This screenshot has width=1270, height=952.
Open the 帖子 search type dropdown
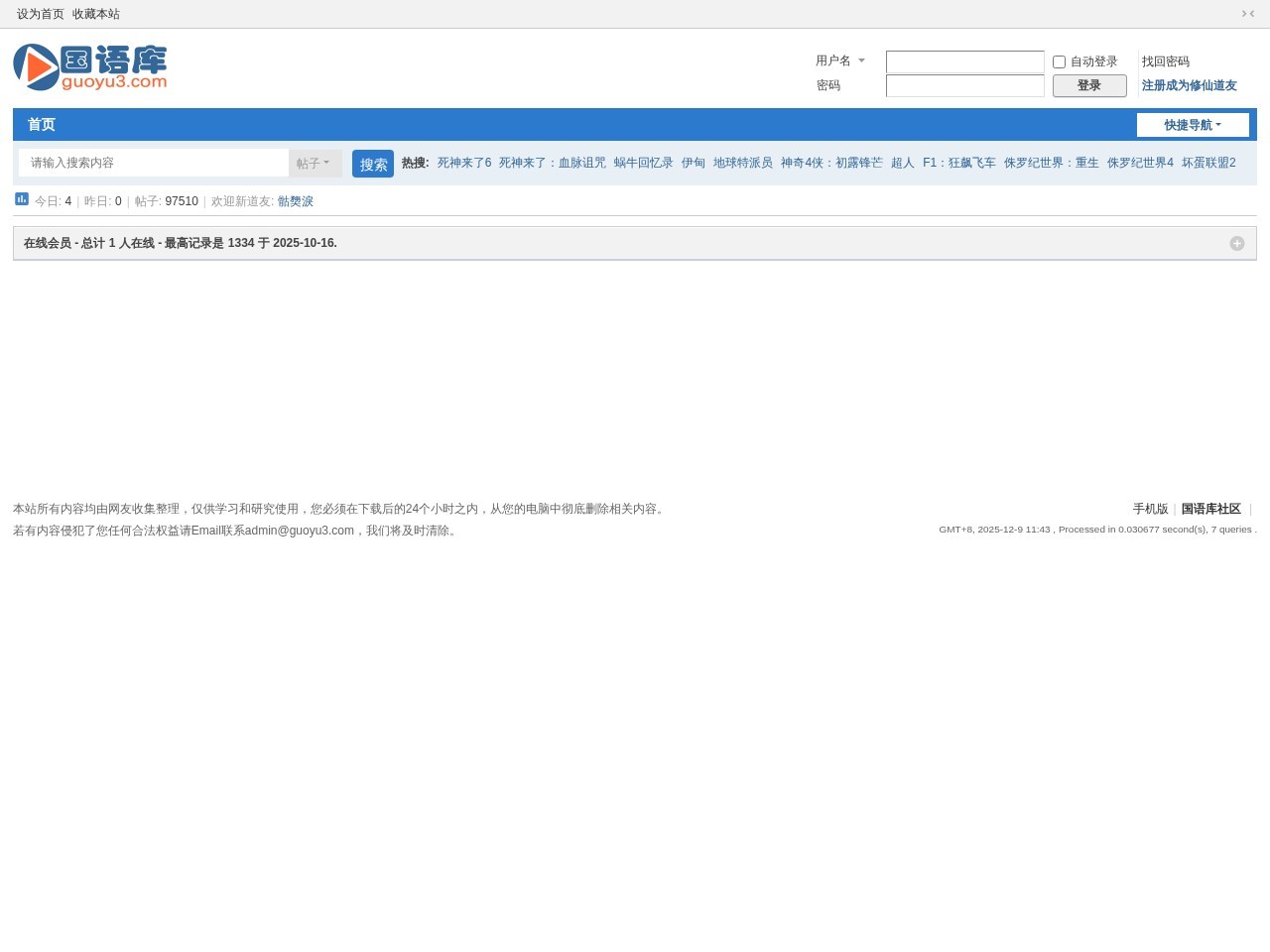(314, 164)
